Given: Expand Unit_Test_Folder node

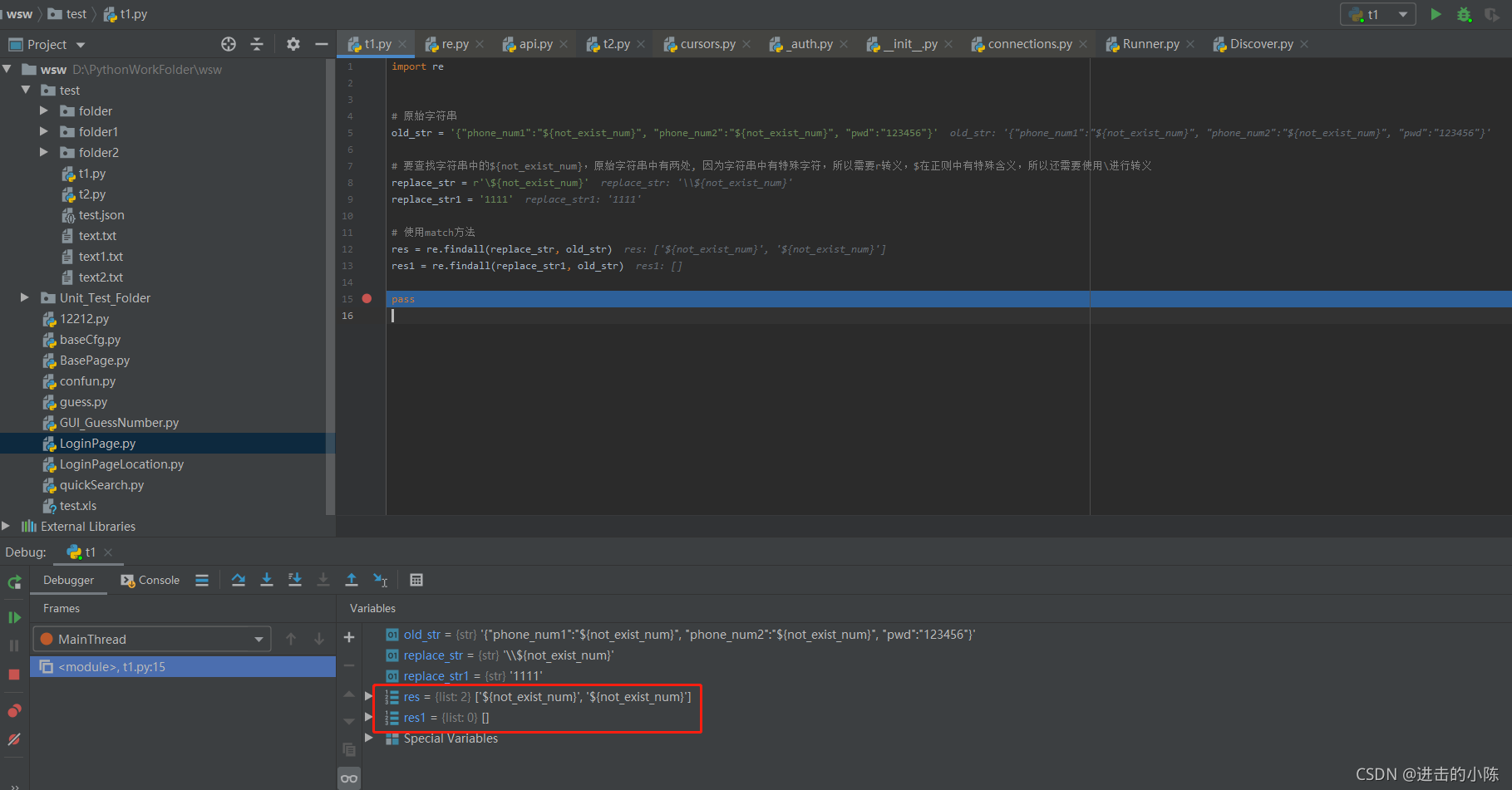Looking at the screenshot, I should click(25, 297).
